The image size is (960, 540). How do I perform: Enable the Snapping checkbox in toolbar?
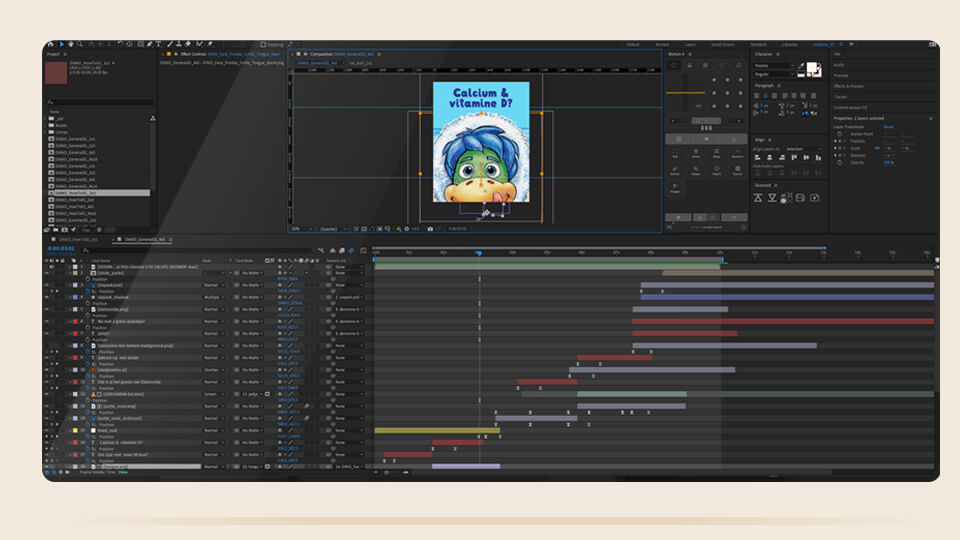click(x=263, y=45)
